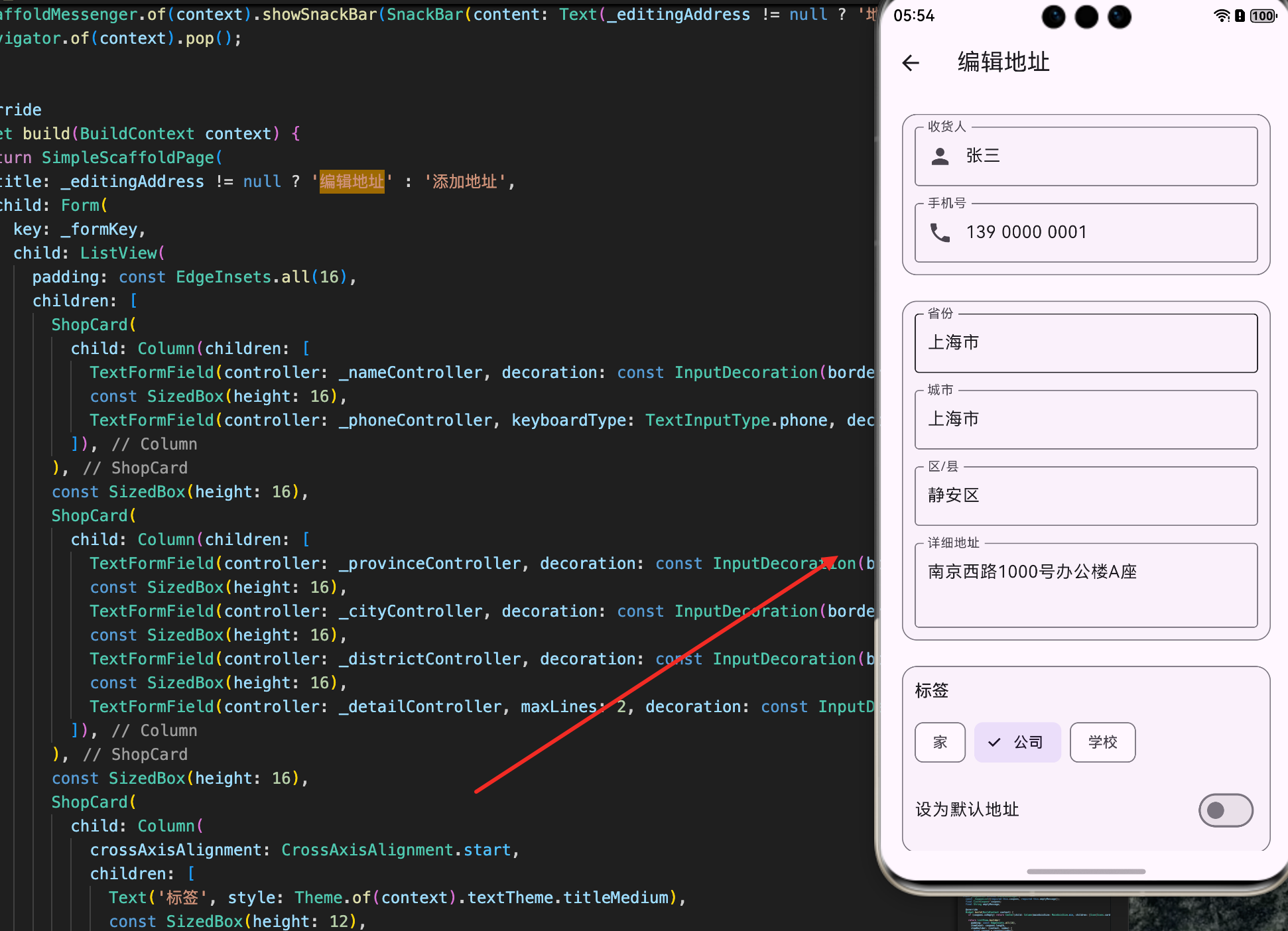Screen dimensions: 1288x931
Task: Click the 详细地址 multiline field
Action: point(1086,585)
